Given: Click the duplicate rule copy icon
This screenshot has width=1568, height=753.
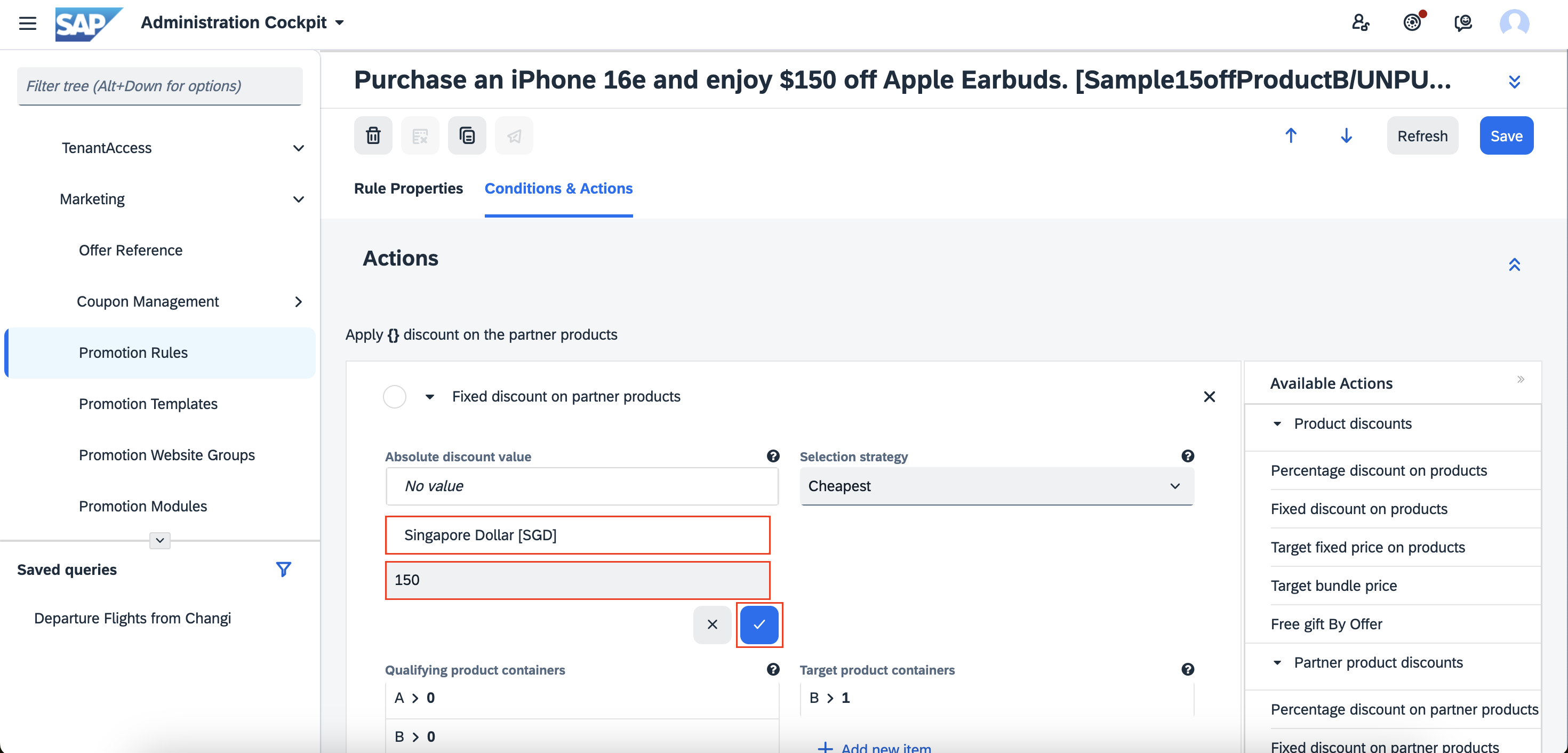Looking at the screenshot, I should tap(467, 135).
